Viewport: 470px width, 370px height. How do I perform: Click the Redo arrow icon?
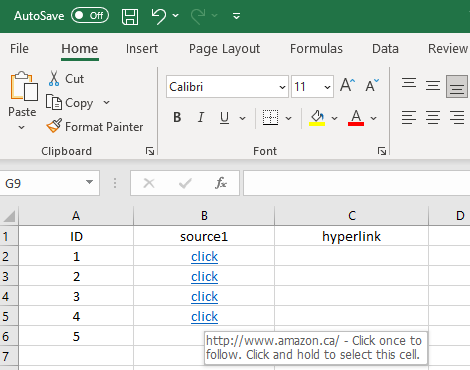coord(198,16)
